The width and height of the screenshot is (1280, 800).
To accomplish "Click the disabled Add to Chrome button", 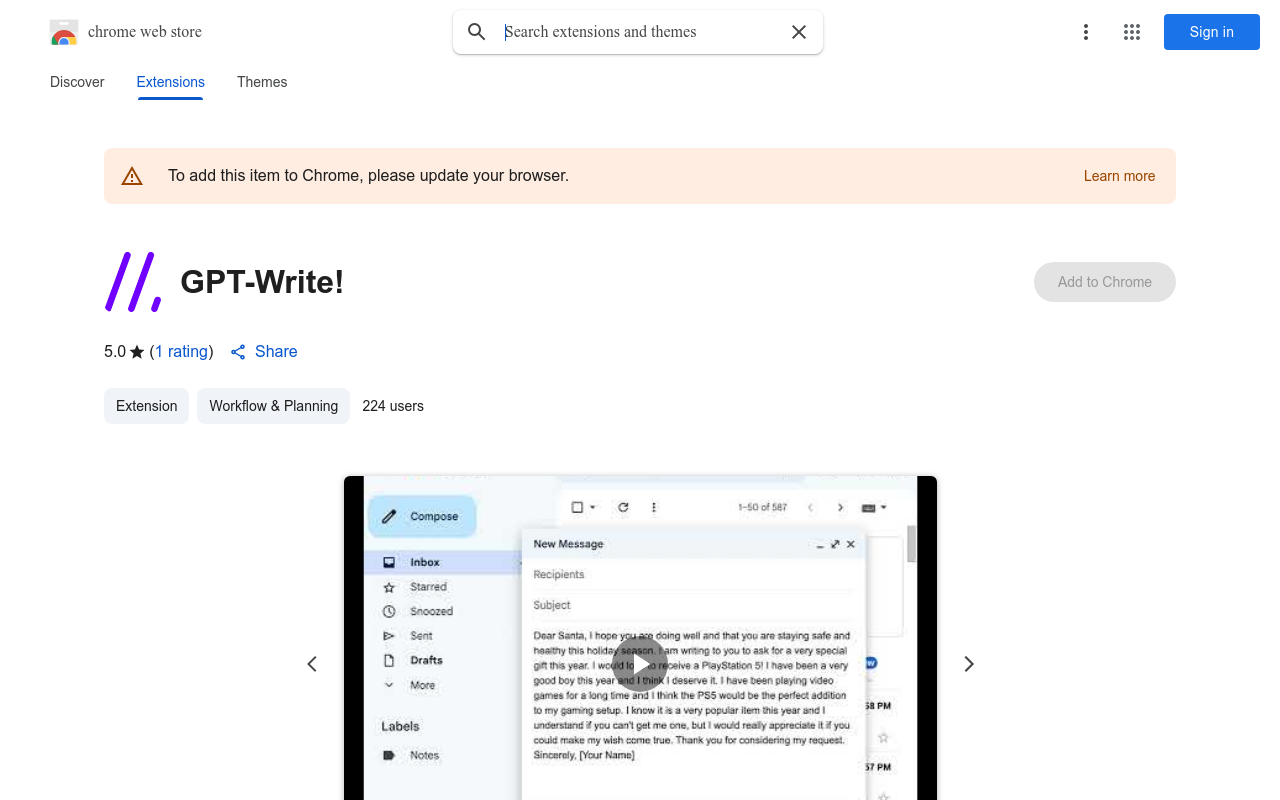I will [x=1105, y=282].
